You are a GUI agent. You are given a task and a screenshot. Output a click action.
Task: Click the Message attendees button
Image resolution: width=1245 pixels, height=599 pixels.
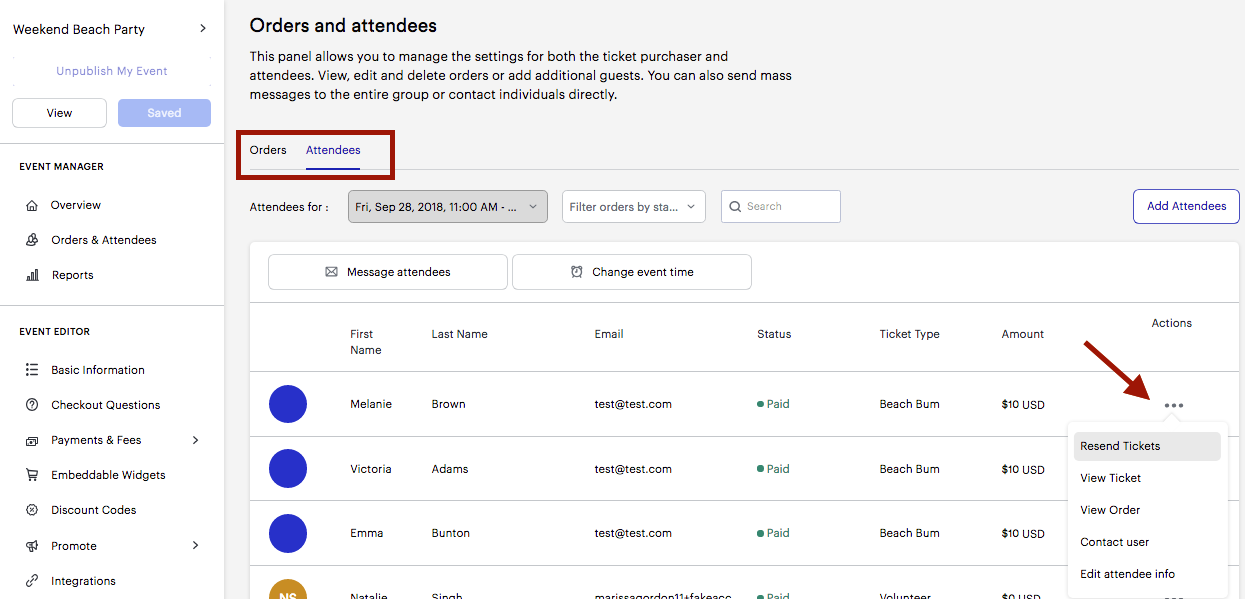click(x=388, y=272)
